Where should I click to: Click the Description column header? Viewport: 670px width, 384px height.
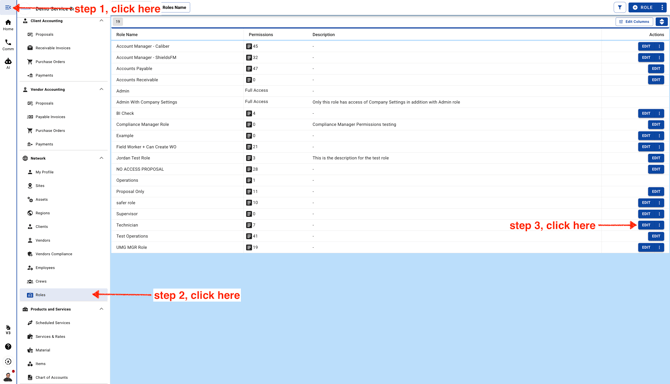click(323, 35)
